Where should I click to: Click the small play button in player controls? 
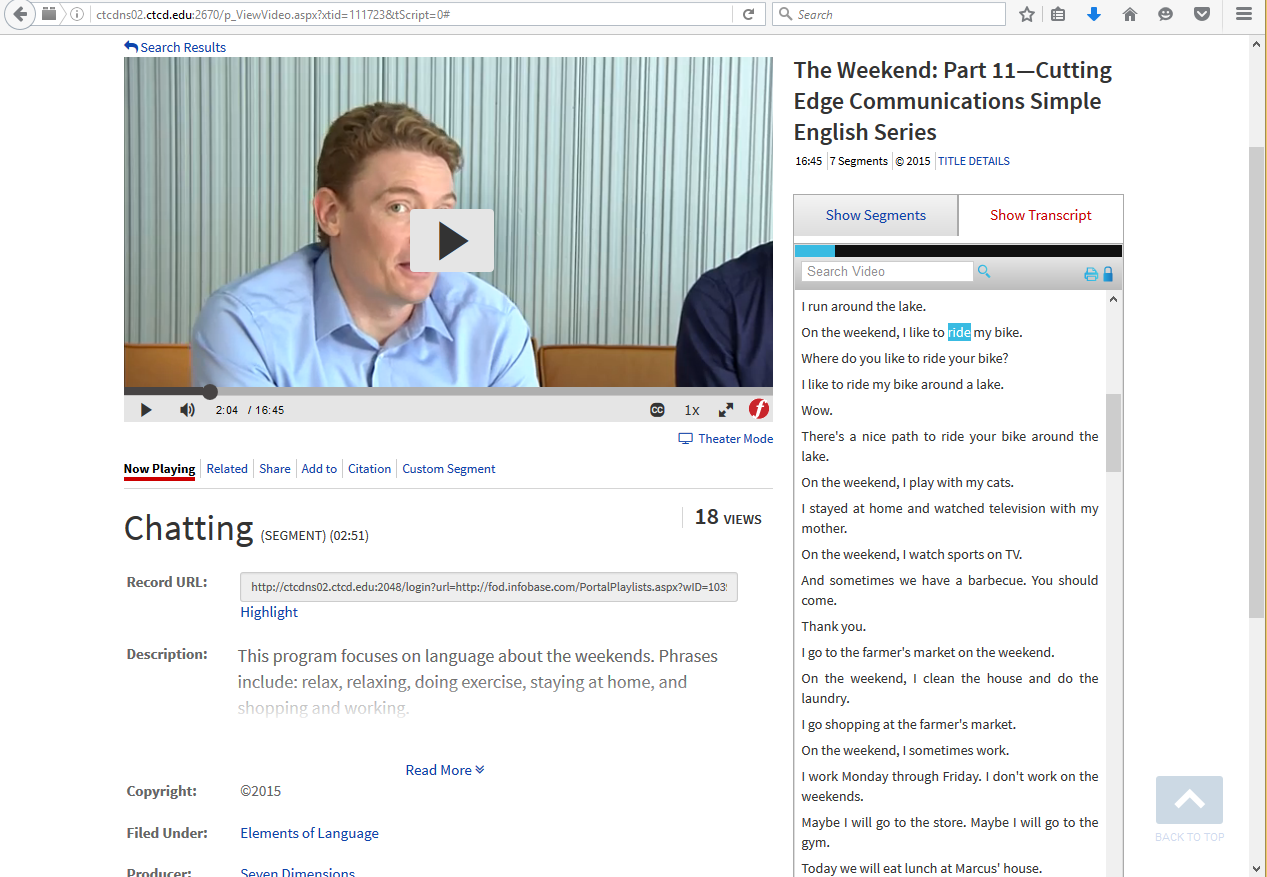tap(146, 410)
